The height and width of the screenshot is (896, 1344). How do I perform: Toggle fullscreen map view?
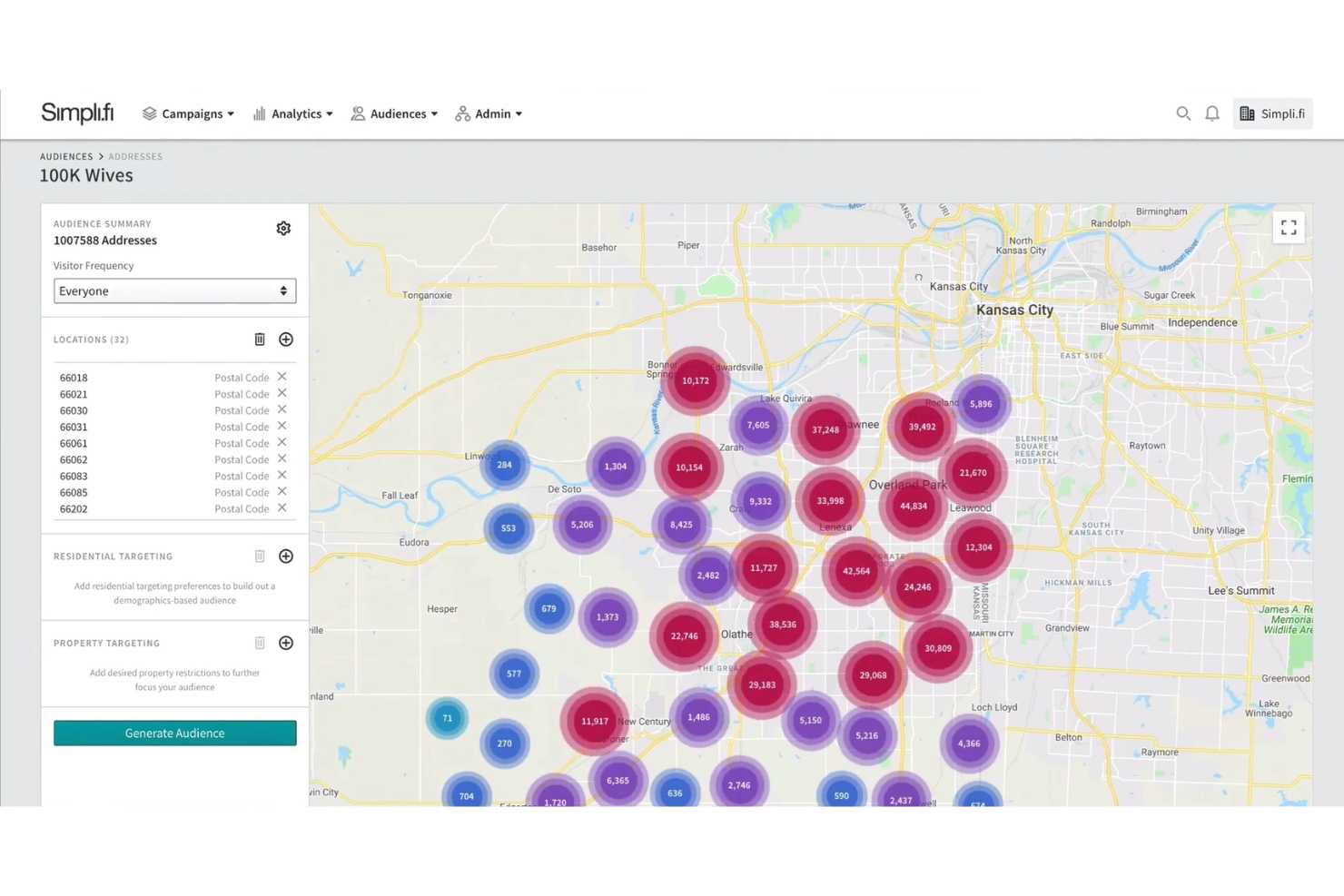click(x=1289, y=228)
